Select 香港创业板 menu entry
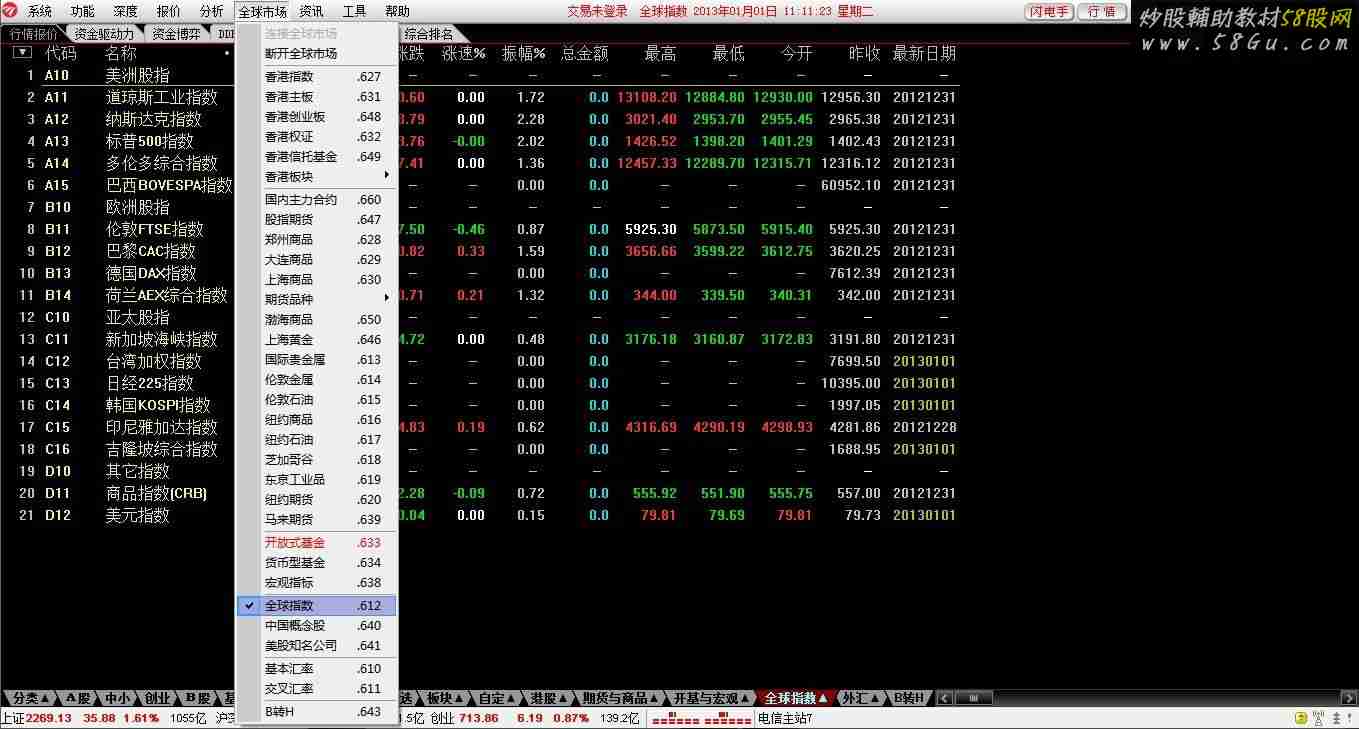The image size is (1359, 729). (x=317, y=117)
